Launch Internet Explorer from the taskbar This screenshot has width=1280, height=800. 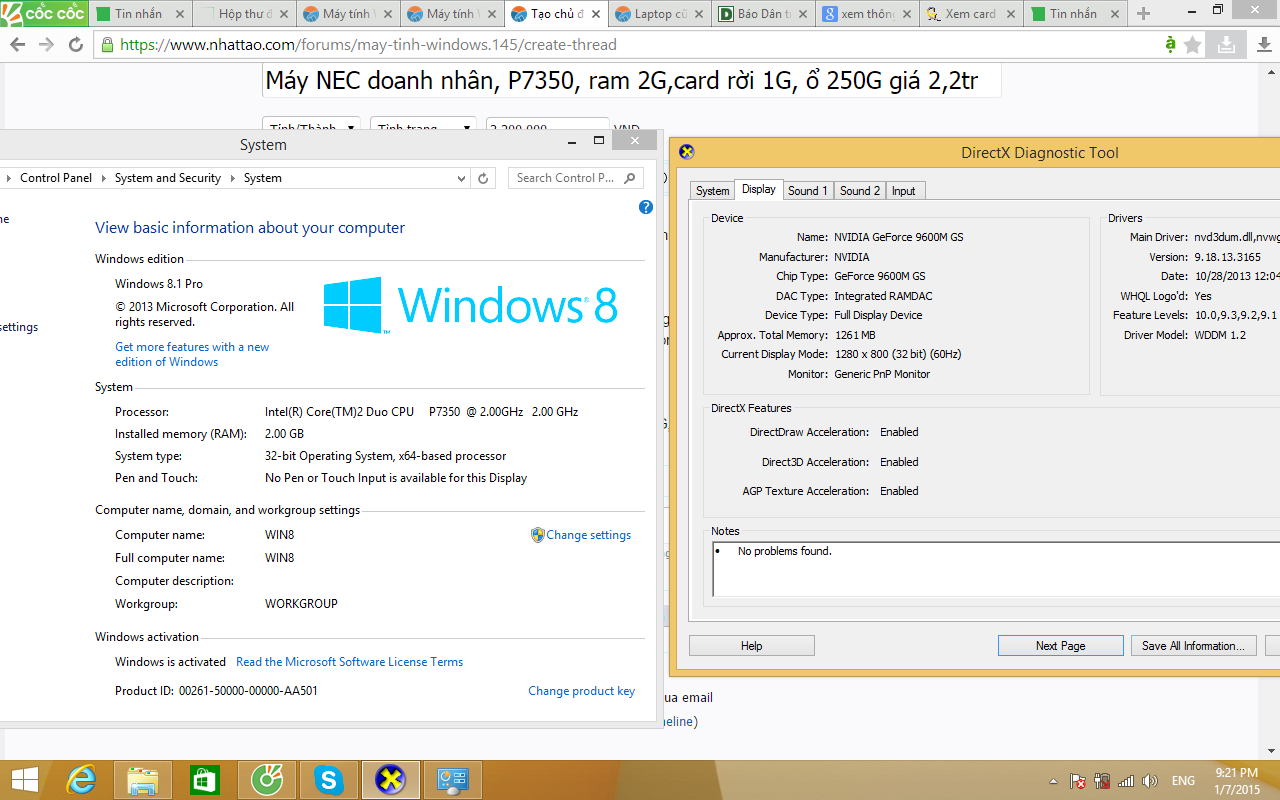click(81, 780)
